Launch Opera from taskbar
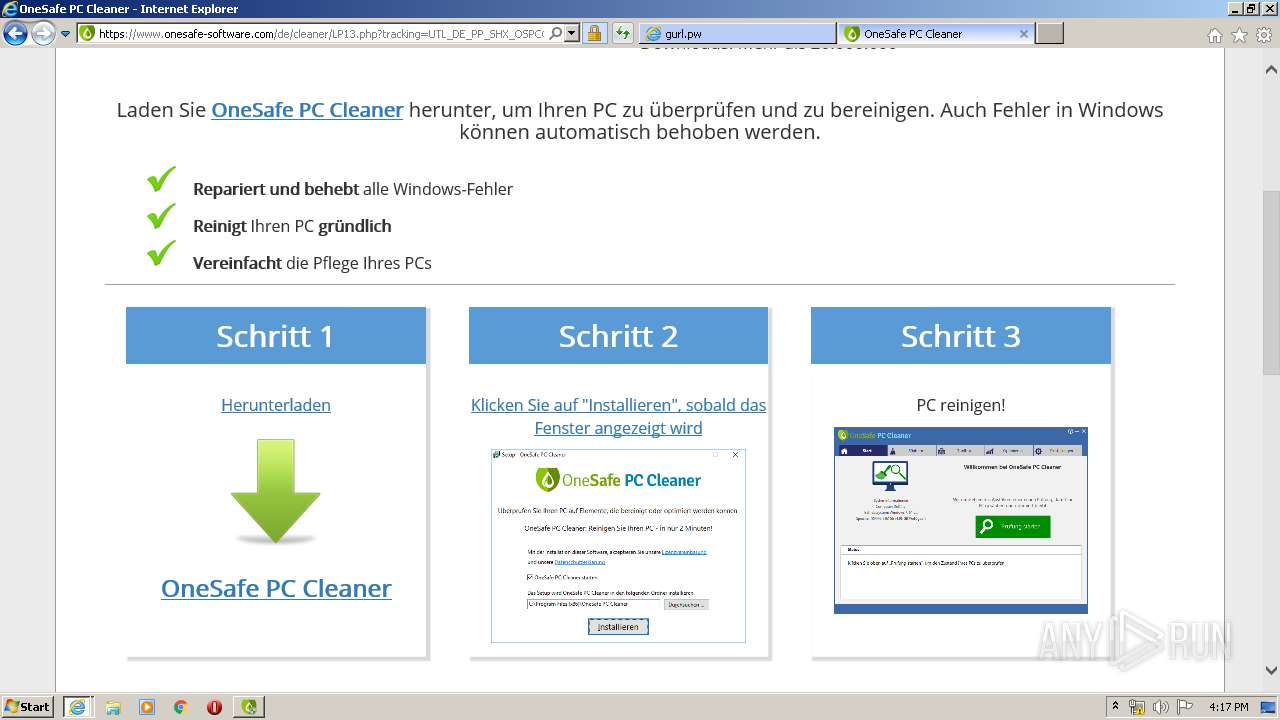This screenshot has width=1280, height=720. tap(214, 707)
